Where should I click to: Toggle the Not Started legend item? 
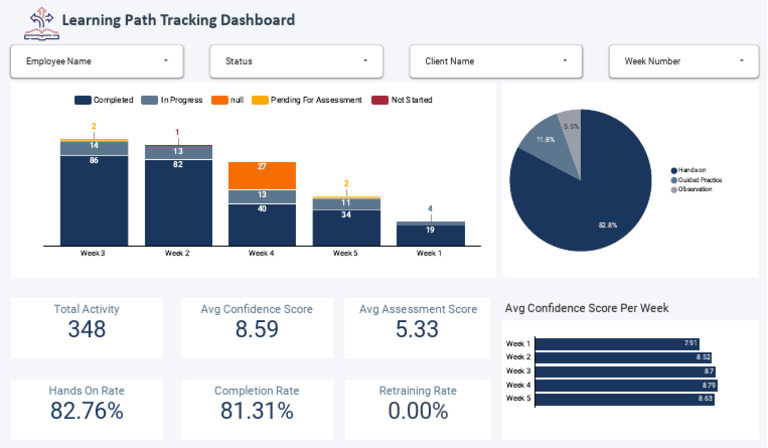(x=402, y=100)
